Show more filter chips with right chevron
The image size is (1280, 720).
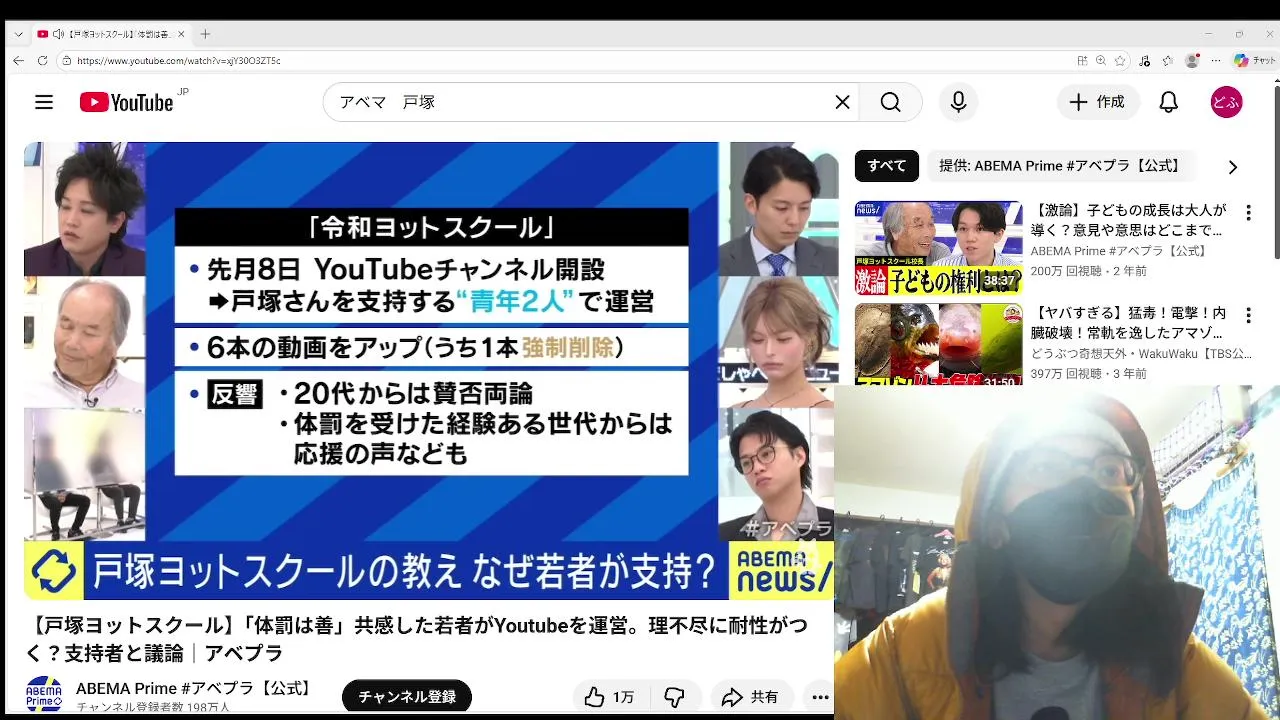(x=1232, y=167)
